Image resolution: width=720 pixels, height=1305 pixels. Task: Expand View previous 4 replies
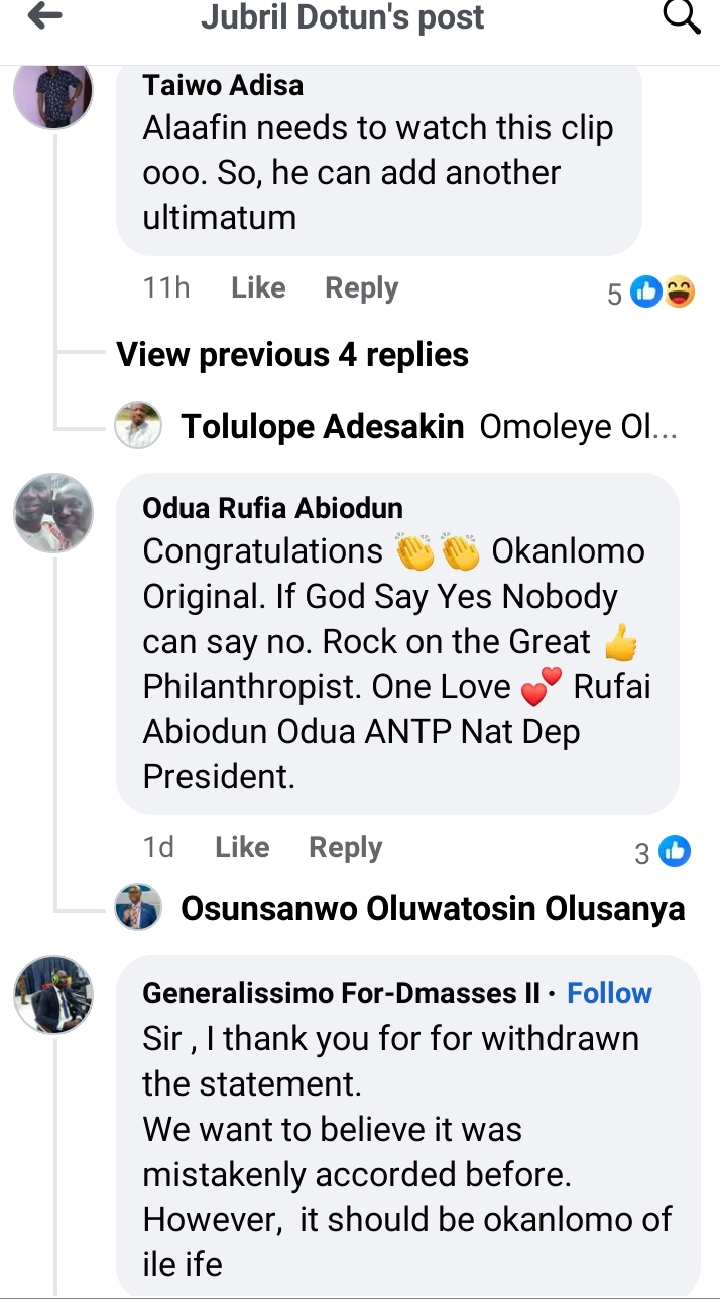pos(292,355)
